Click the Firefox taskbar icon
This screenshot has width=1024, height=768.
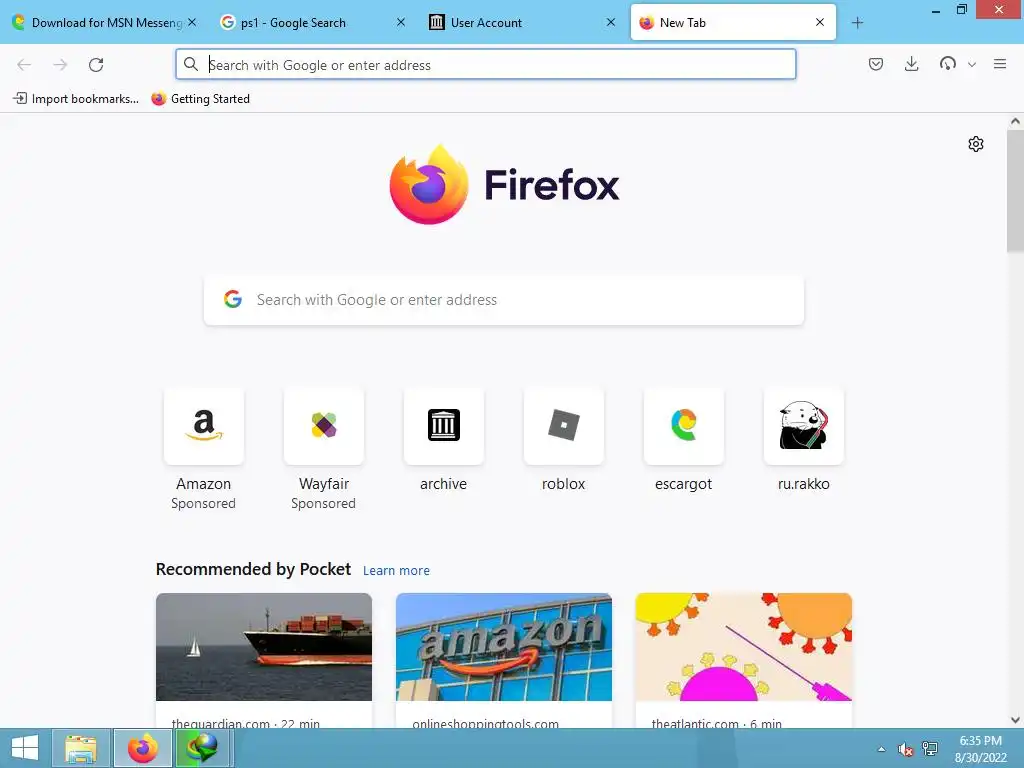click(x=142, y=748)
